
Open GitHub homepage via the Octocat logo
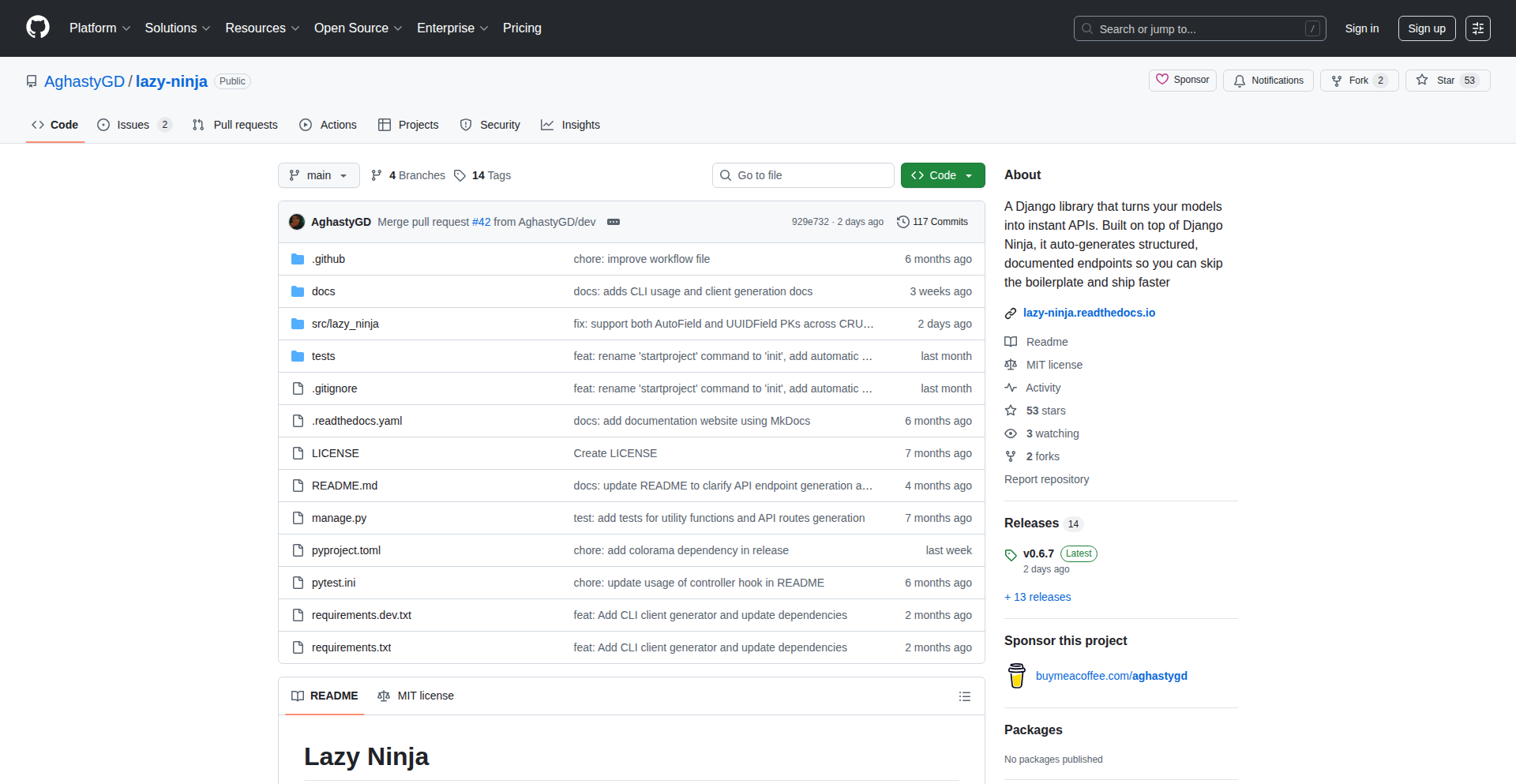pos(38,28)
